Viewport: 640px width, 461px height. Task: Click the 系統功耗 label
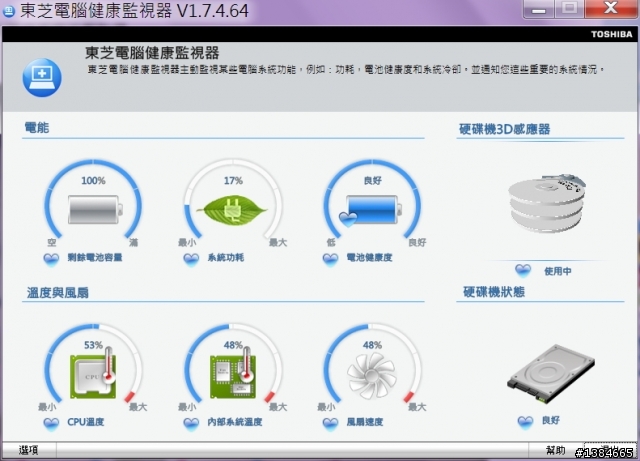pos(226,258)
